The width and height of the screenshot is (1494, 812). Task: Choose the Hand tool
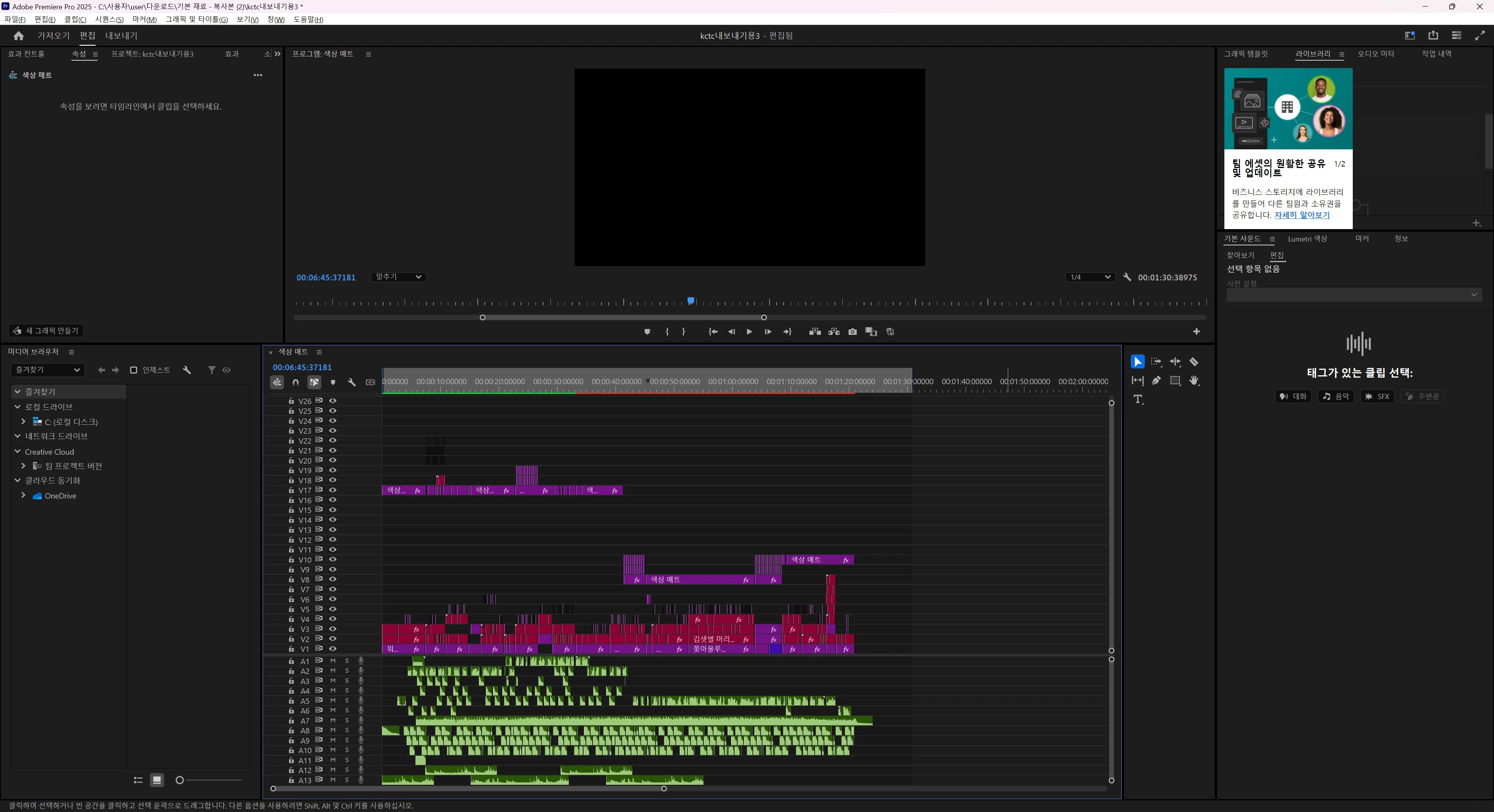click(1194, 381)
